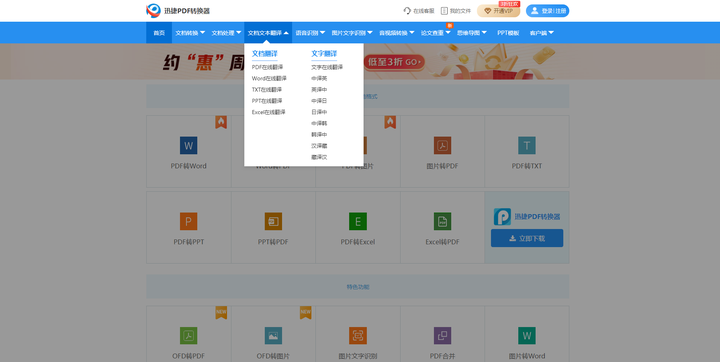This screenshot has height=362, width=720.
Task: Open PDF转PPT via its orange P icon
Action: click(188, 221)
